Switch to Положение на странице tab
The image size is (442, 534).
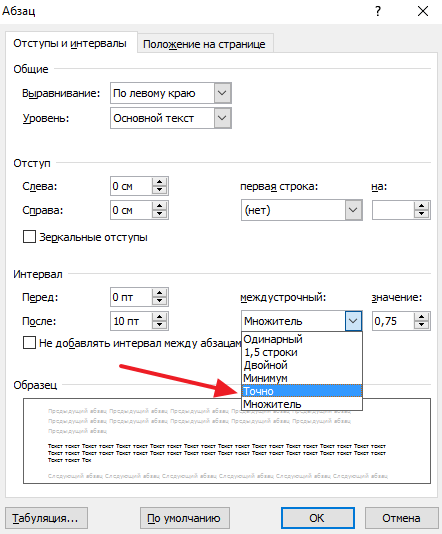pos(204,44)
